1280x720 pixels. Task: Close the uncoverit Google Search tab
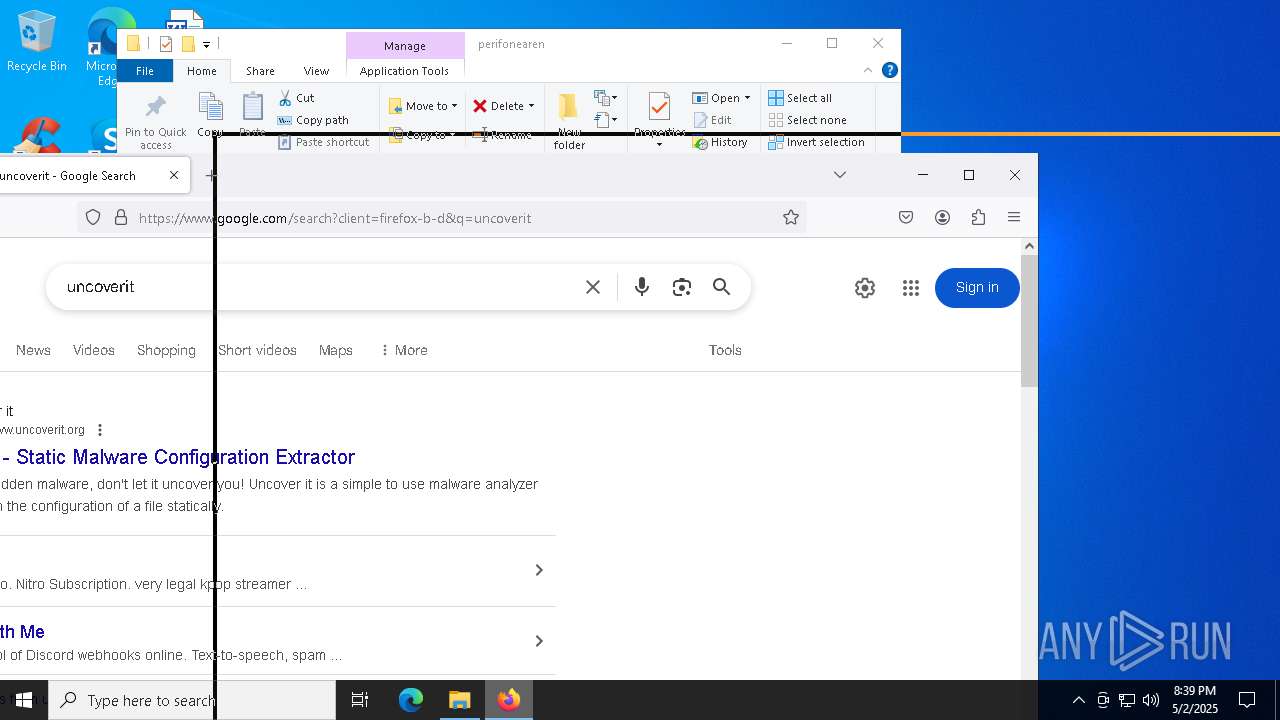point(174,175)
